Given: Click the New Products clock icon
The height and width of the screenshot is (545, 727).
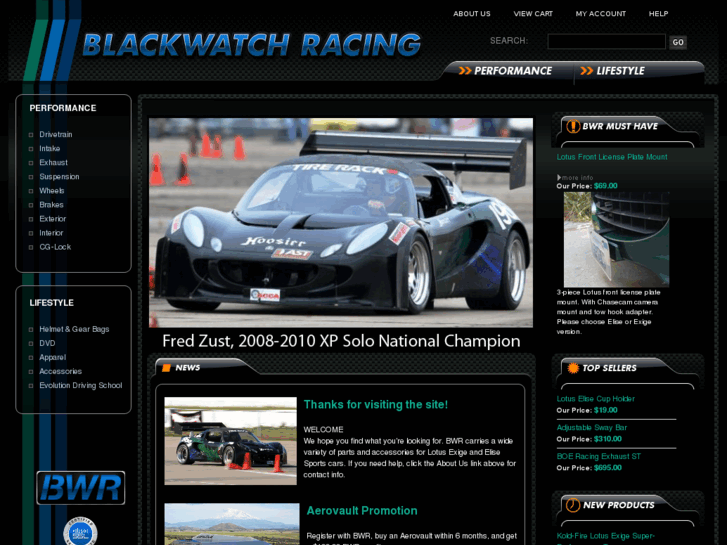Looking at the screenshot, I should coord(573,505).
